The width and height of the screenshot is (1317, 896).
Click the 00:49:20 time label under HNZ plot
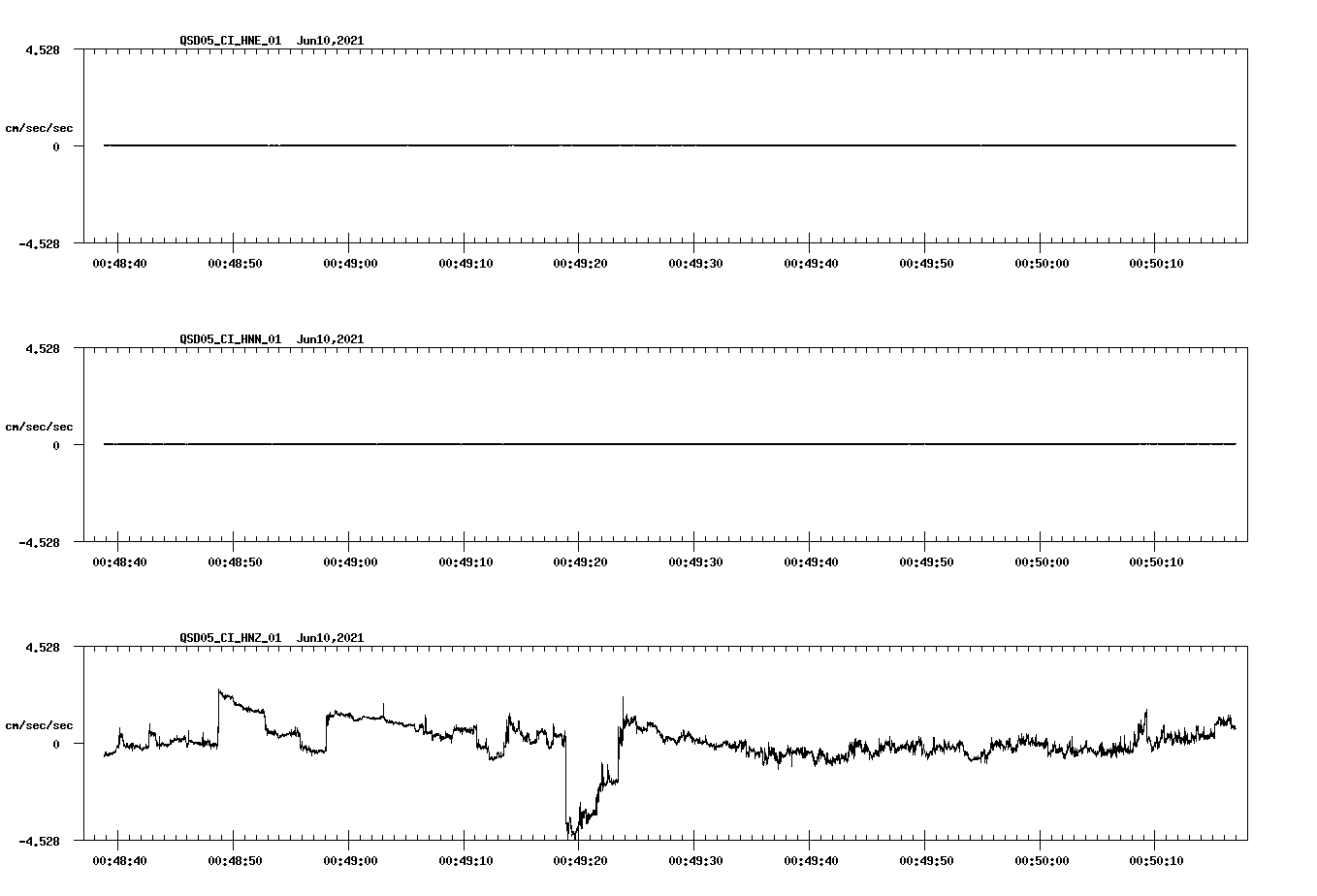[580, 860]
